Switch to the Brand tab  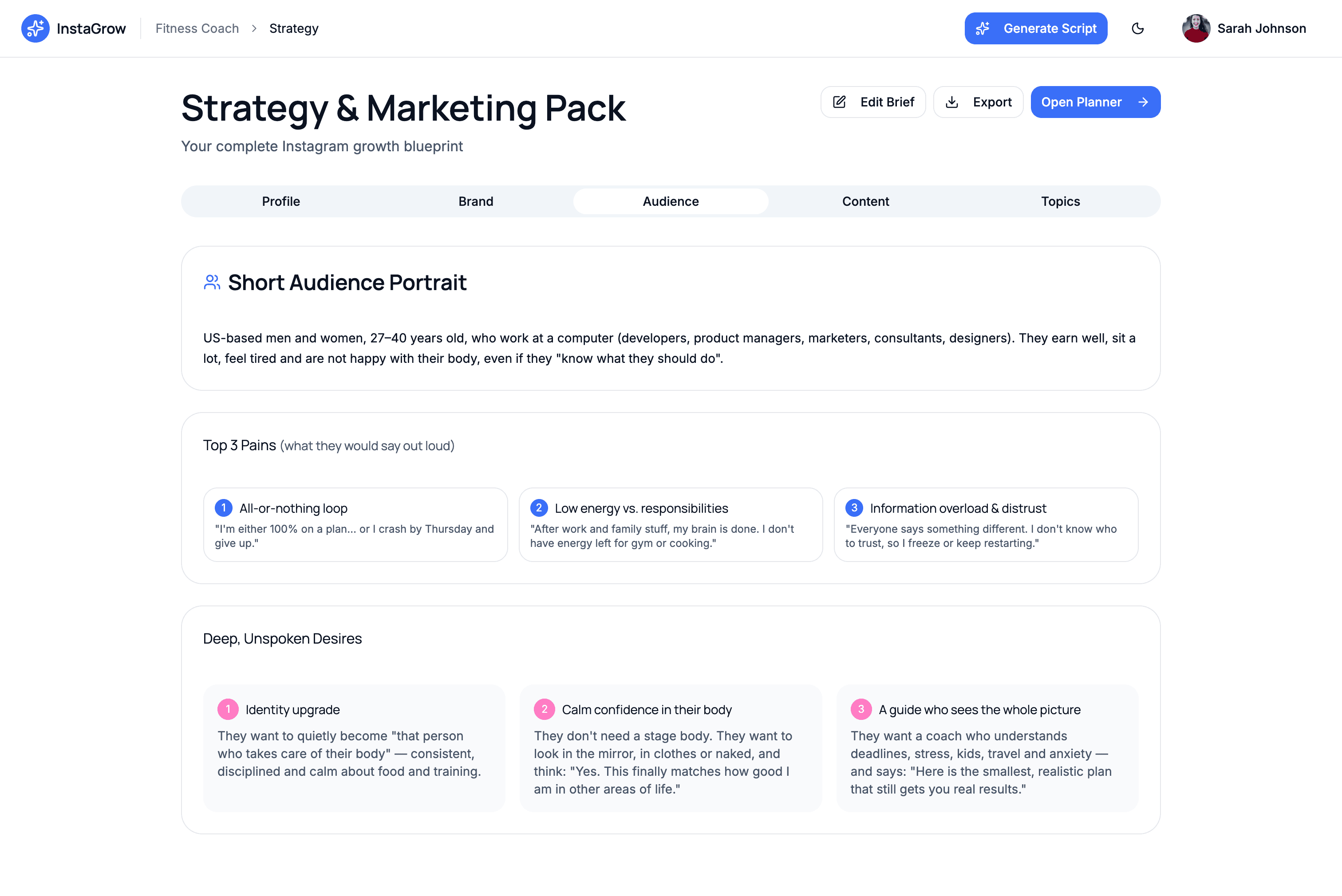pyautogui.click(x=476, y=201)
